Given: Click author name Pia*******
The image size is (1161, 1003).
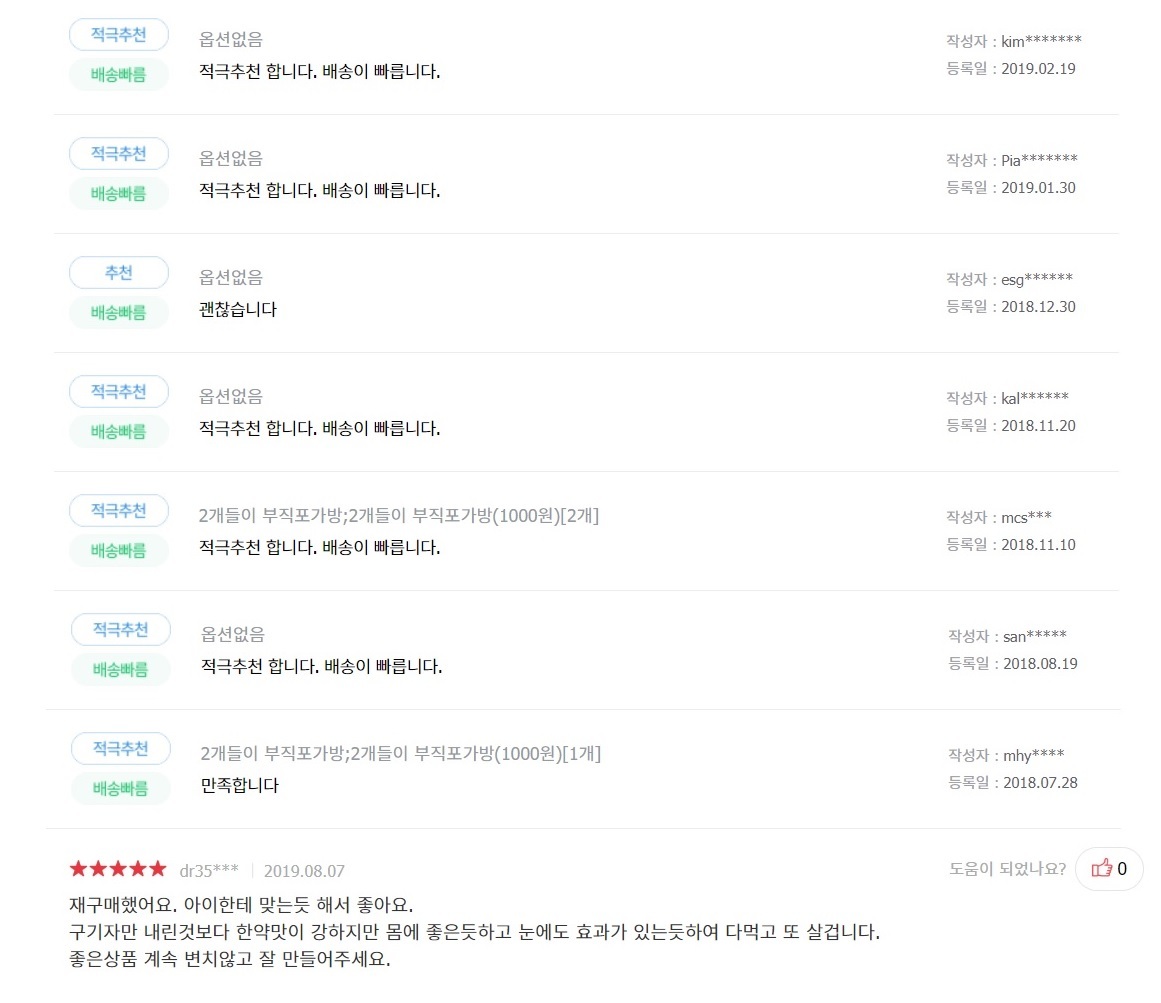Looking at the screenshot, I should pyautogui.click(x=1039, y=160).
